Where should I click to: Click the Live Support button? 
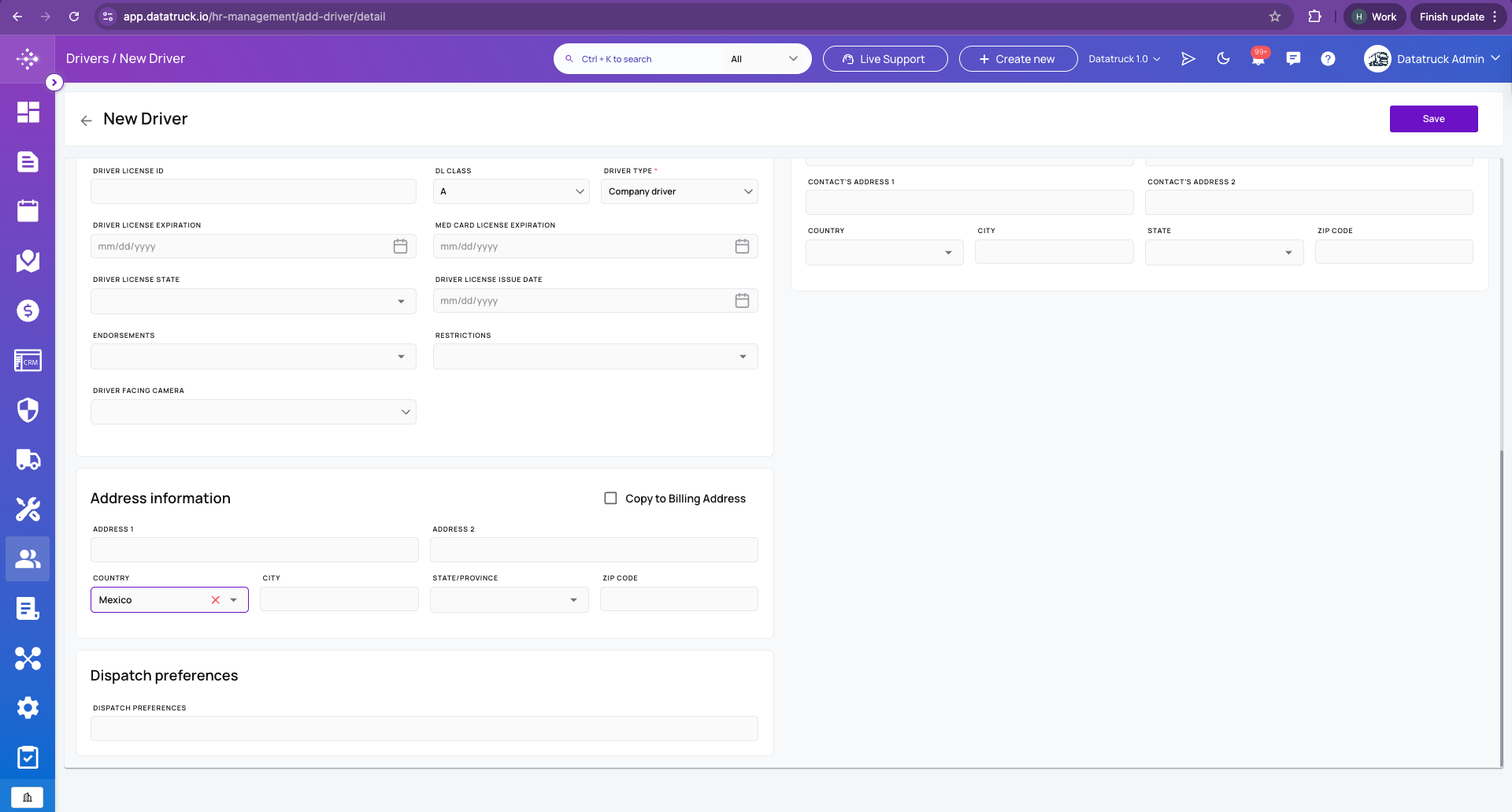coord(885,59)
